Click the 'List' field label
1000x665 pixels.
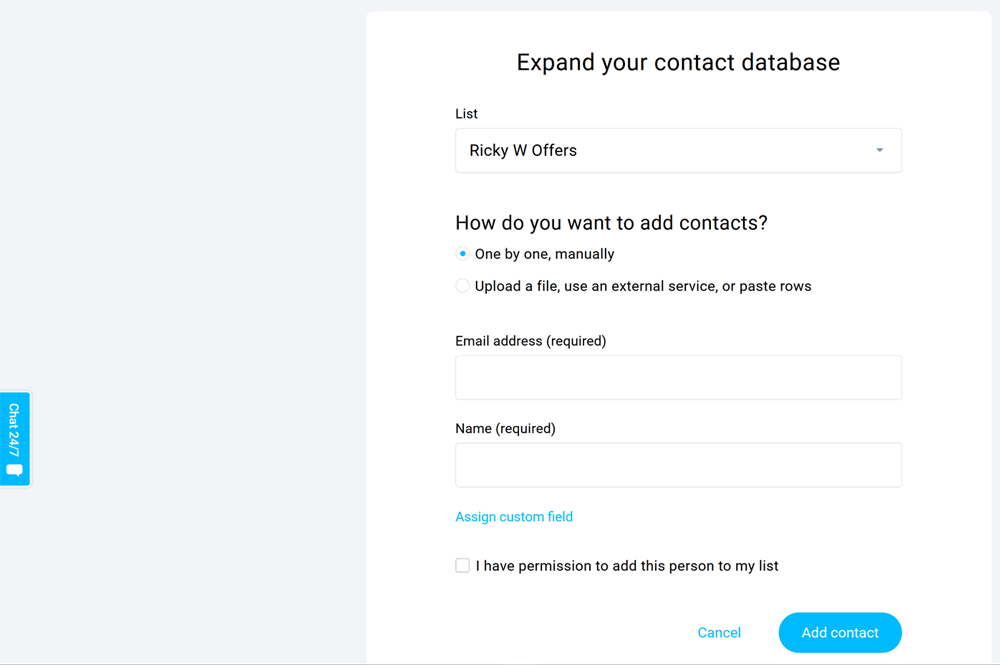click(x=467, y=114)
